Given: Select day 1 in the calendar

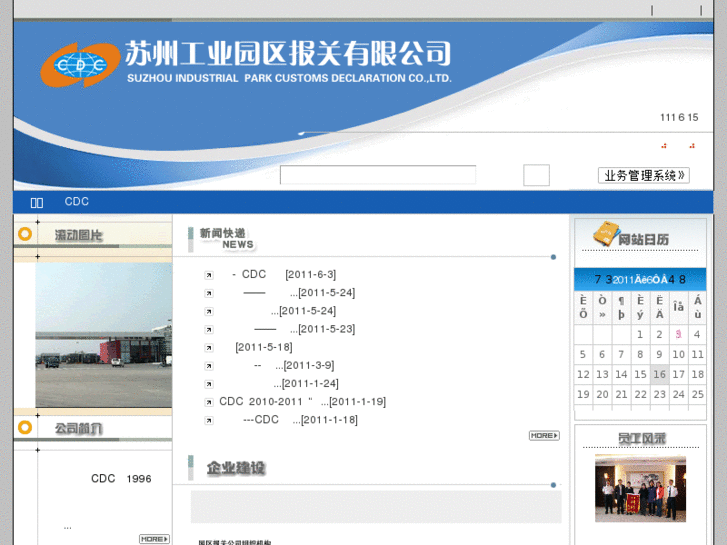Looking at the screenshot, I should tap(640, 334).
